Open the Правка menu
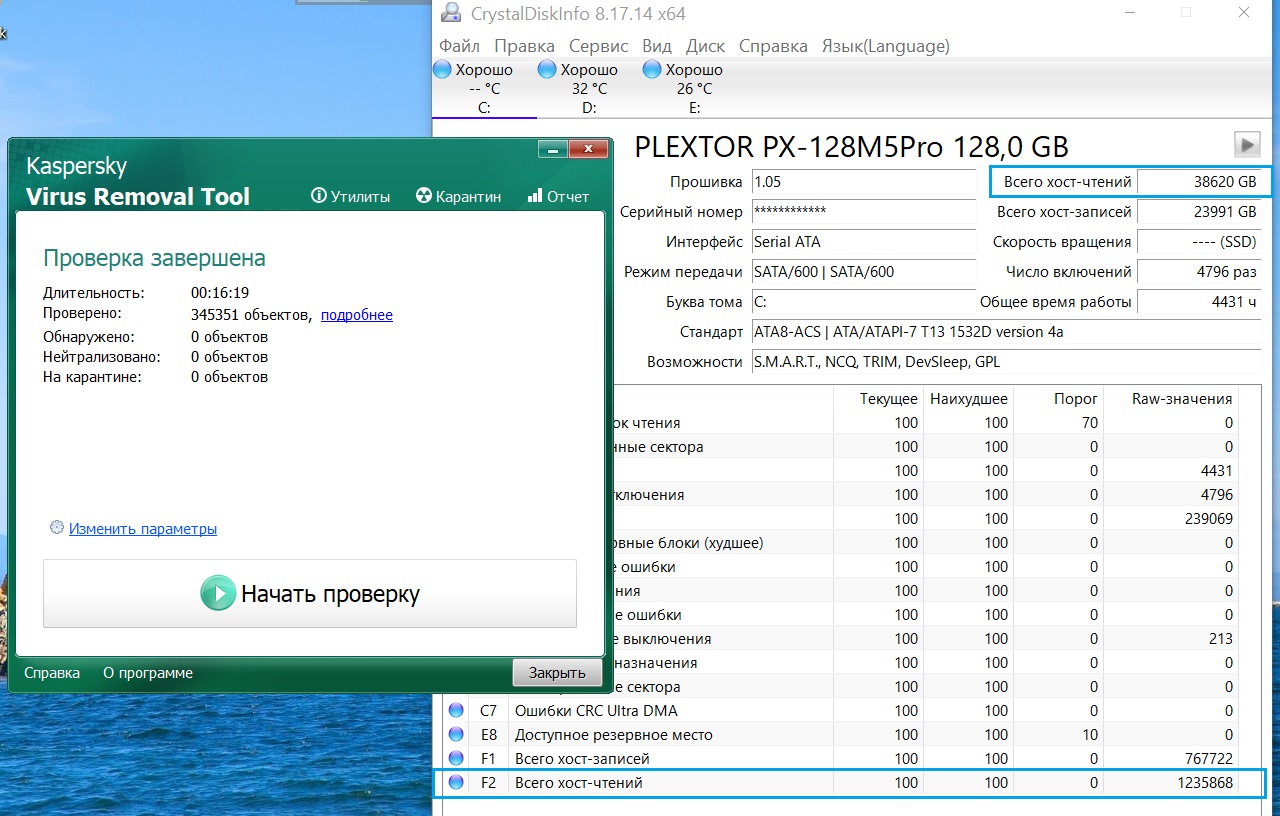 tap(524, 46)
